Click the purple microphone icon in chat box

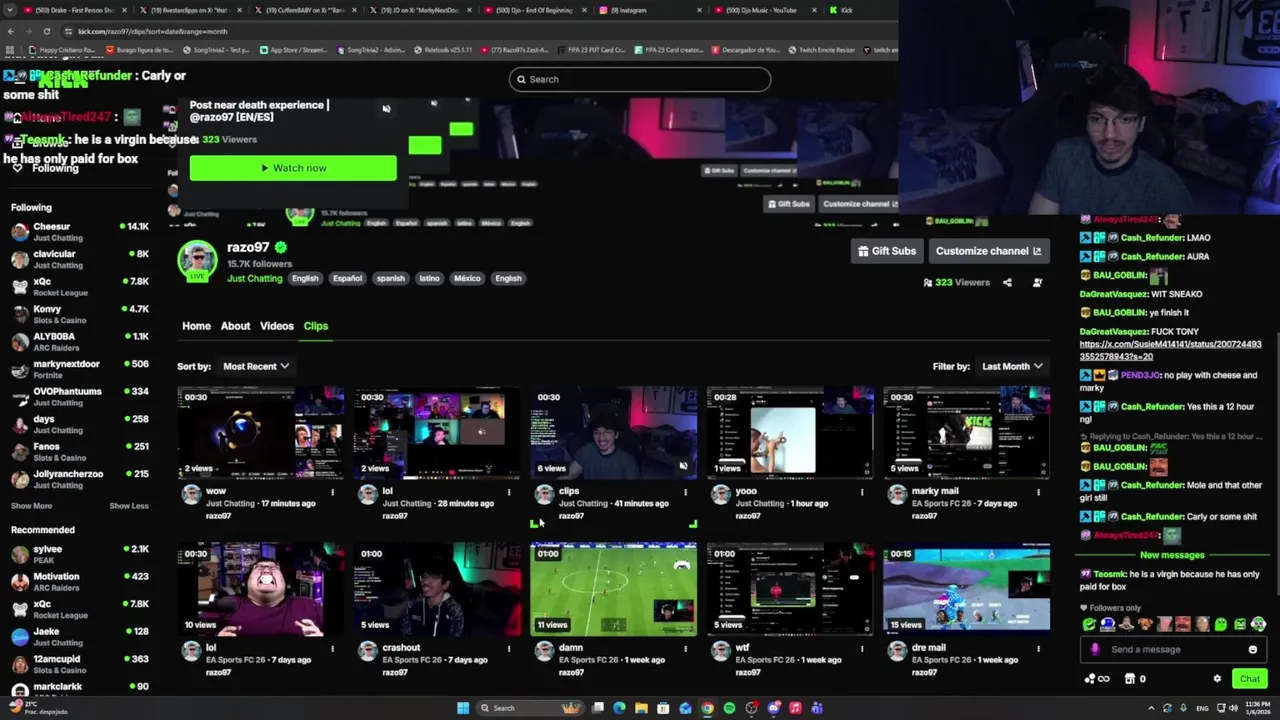coord(1094,649)
